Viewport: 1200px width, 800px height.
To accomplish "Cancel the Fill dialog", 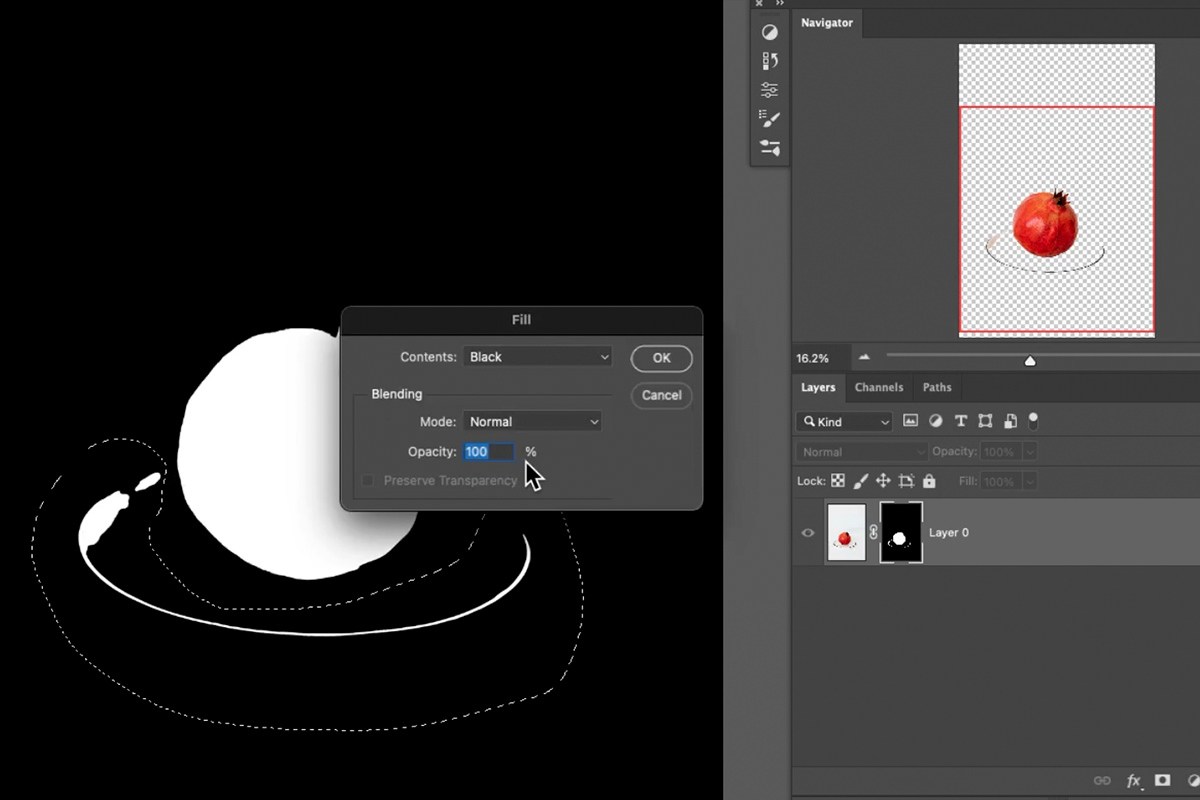I will point(662,395).
